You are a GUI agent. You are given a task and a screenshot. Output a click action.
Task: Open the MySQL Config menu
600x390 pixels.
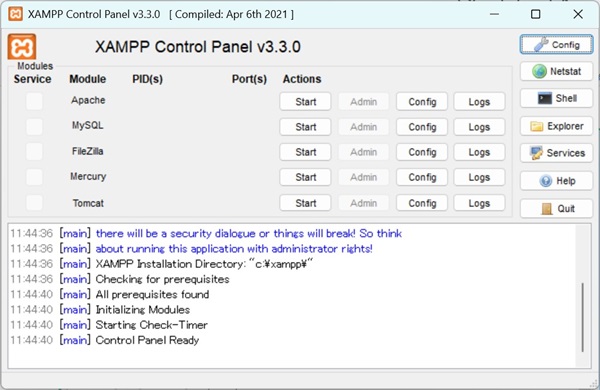[422, 127]
